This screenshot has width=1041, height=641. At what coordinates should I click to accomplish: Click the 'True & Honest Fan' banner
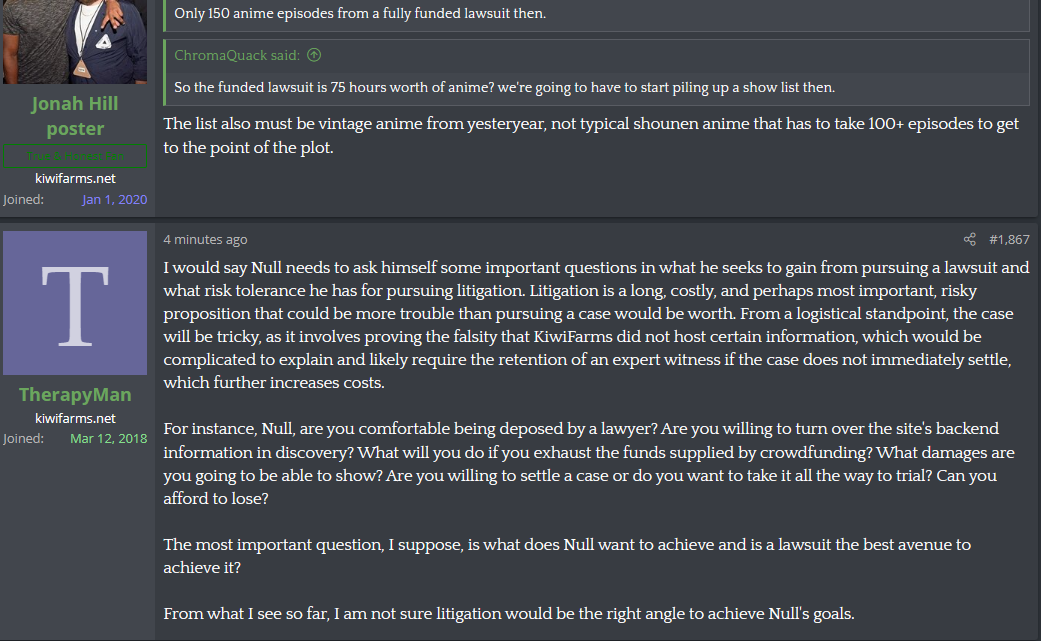click(x=75, y=156)
